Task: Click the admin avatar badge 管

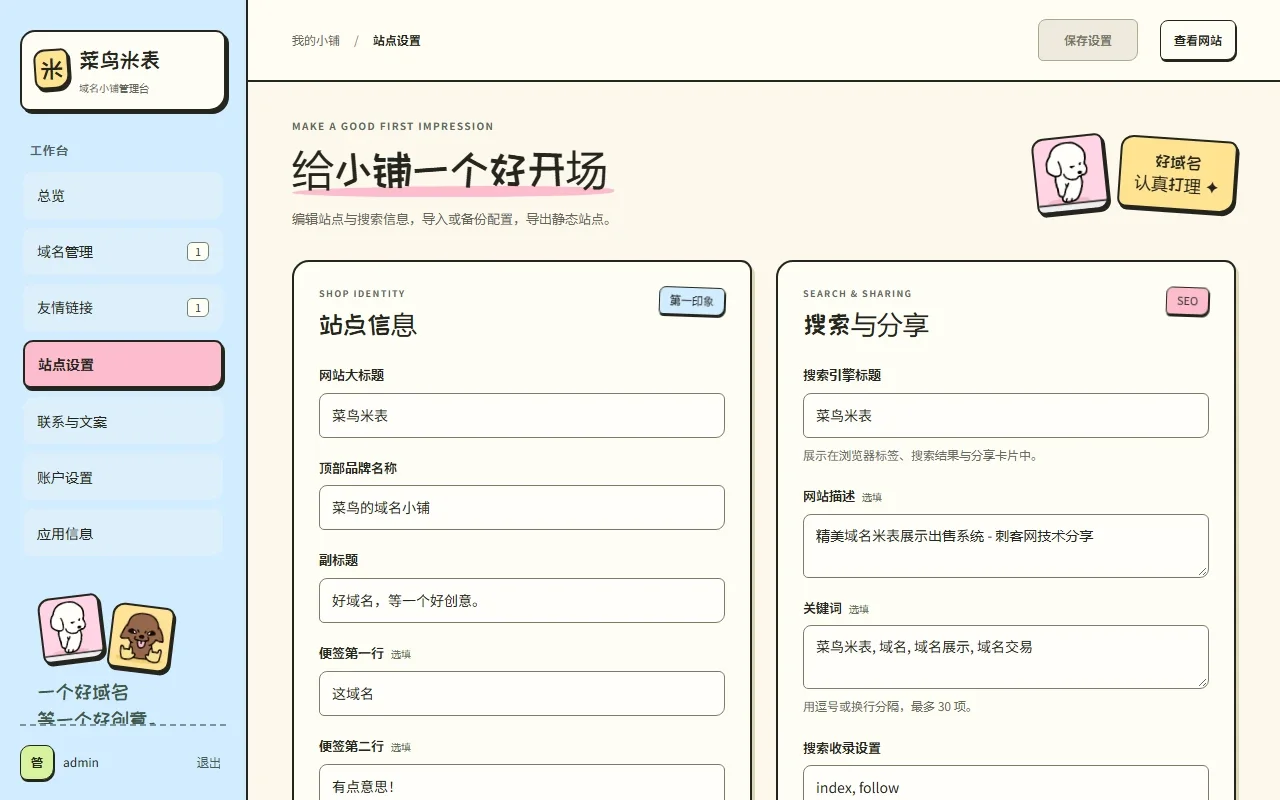Action: tap(37, 762)
